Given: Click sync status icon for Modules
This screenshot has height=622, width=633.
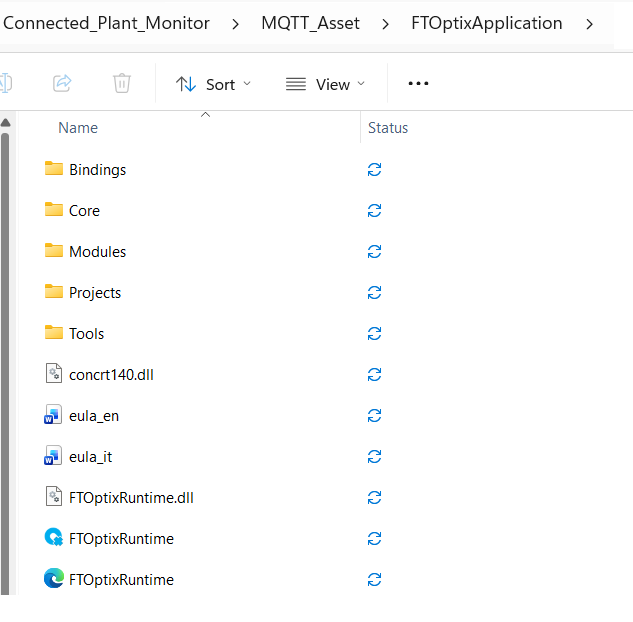Looking at the screenshot, I should (x=375, y=251).
